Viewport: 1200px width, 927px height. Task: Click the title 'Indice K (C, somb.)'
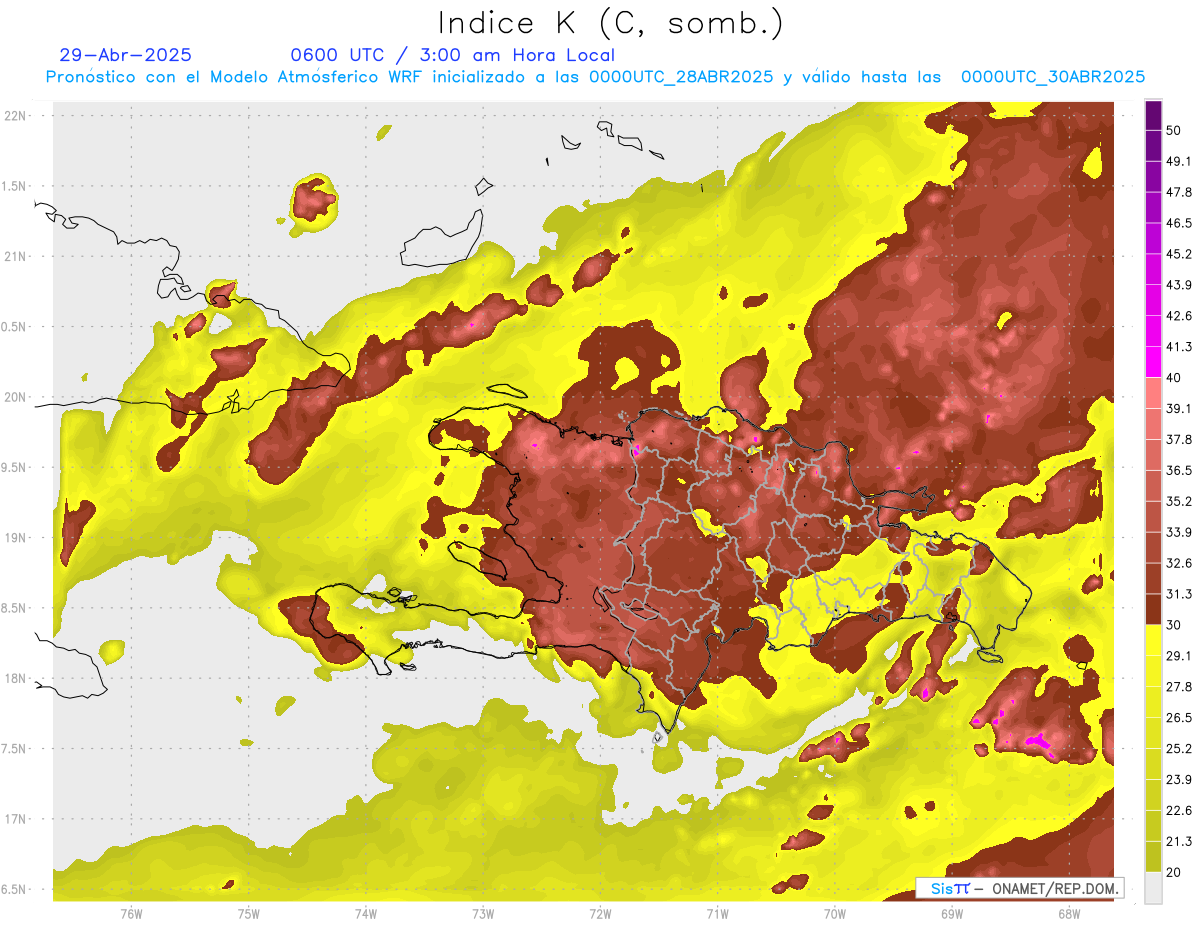coord(611,25)
